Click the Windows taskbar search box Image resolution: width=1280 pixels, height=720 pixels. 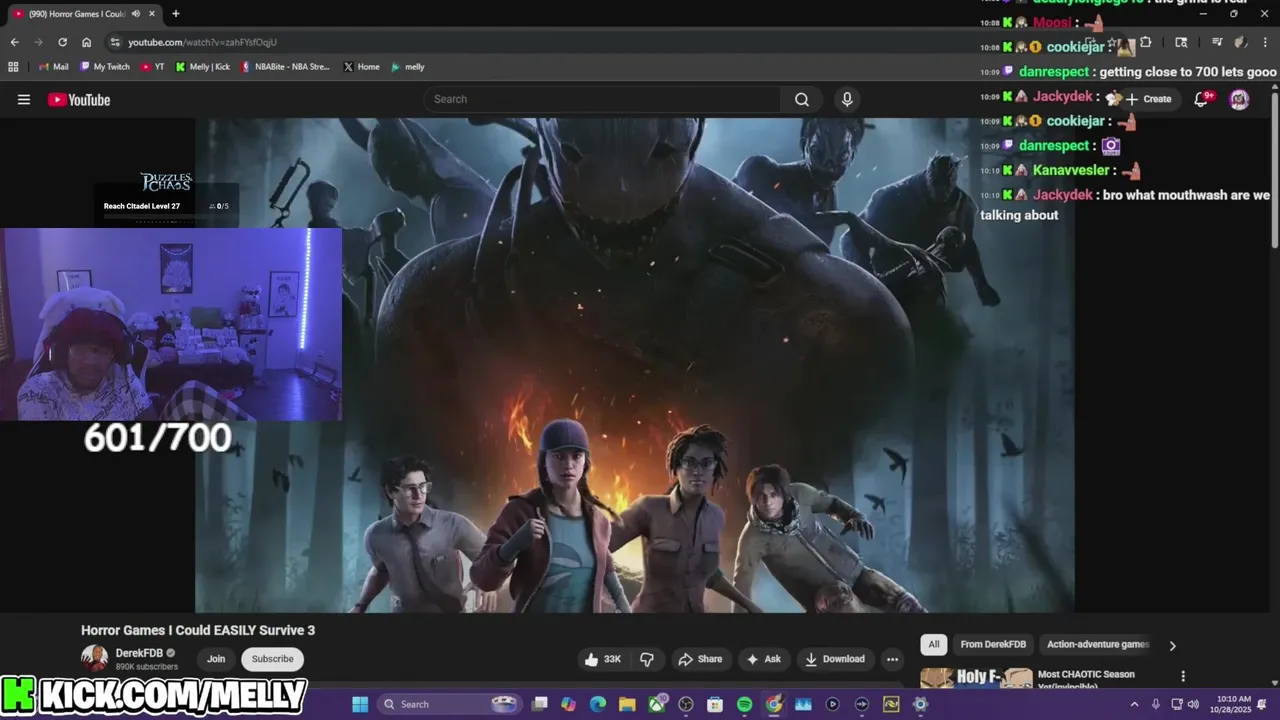click(448, 704)
